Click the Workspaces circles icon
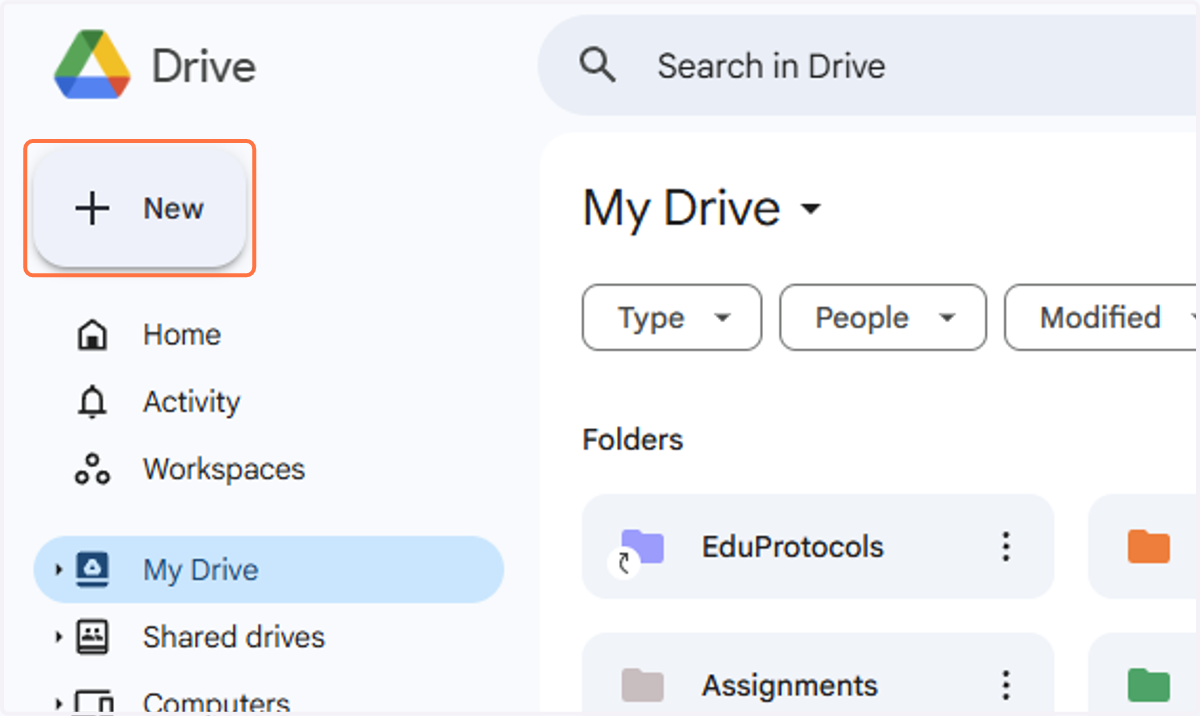The width and height of the screenshot is (1200, 716). pos(93,469)
